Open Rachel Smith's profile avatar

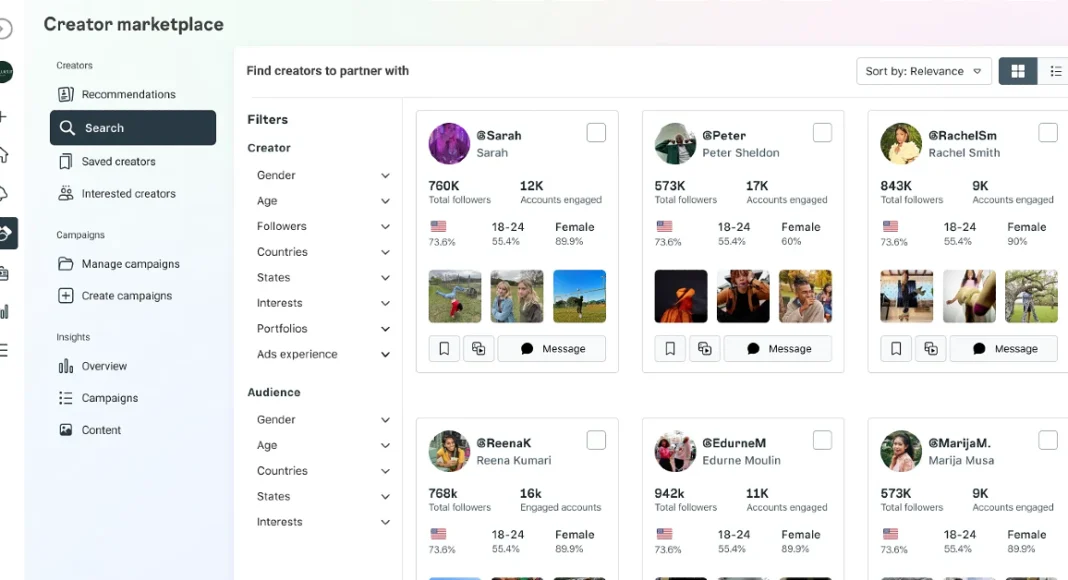[x=900, y=144]
